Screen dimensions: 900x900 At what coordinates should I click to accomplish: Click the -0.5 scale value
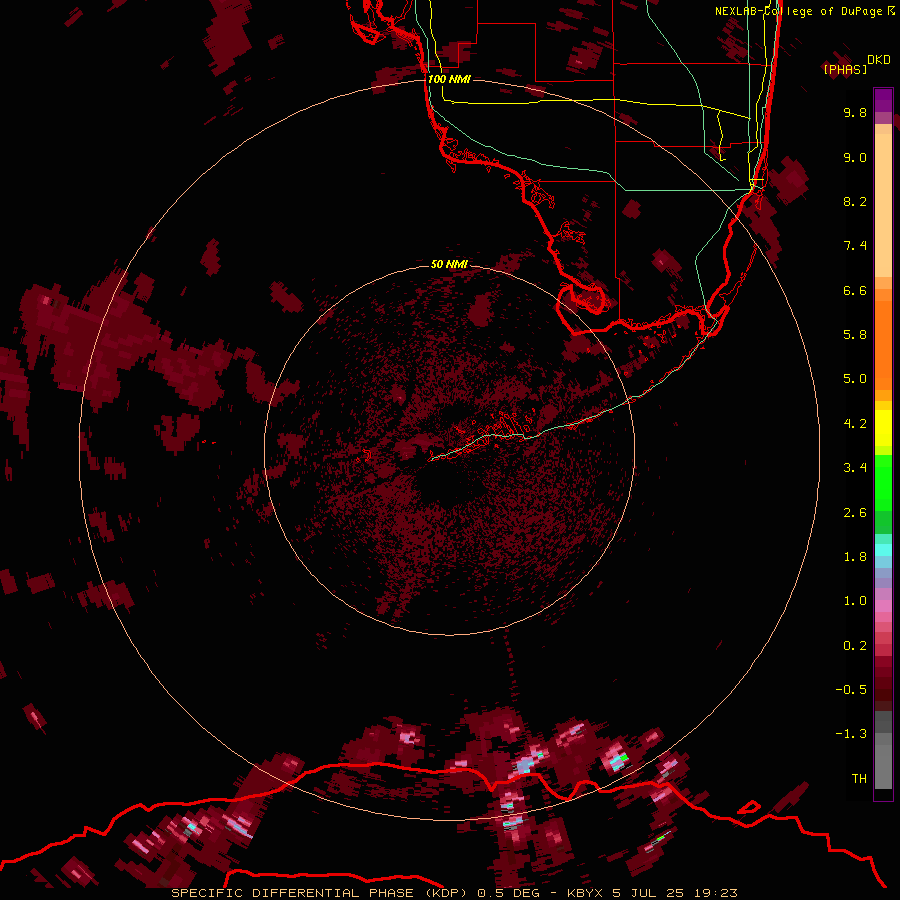(x=851, y=690)
